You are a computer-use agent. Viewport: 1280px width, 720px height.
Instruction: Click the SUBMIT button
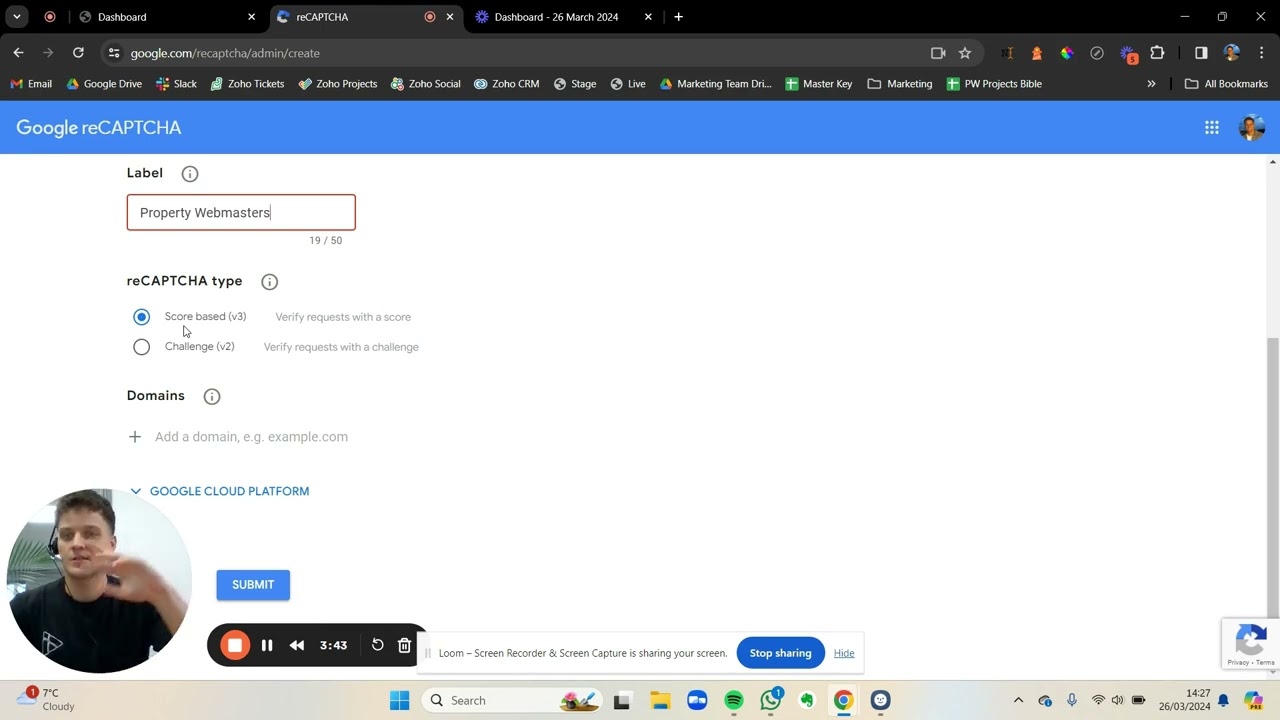tap(253, 585)
